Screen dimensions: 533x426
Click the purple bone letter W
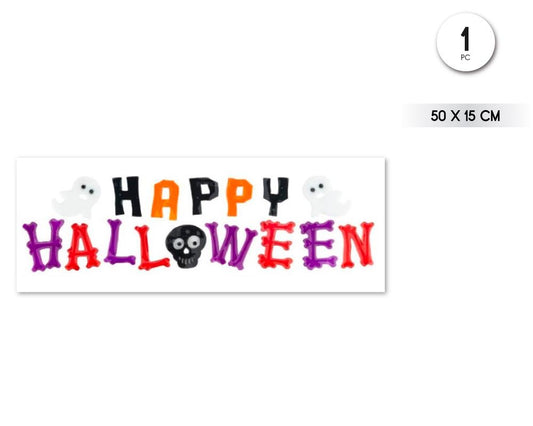pyautogui.click(x=231, y=245)
